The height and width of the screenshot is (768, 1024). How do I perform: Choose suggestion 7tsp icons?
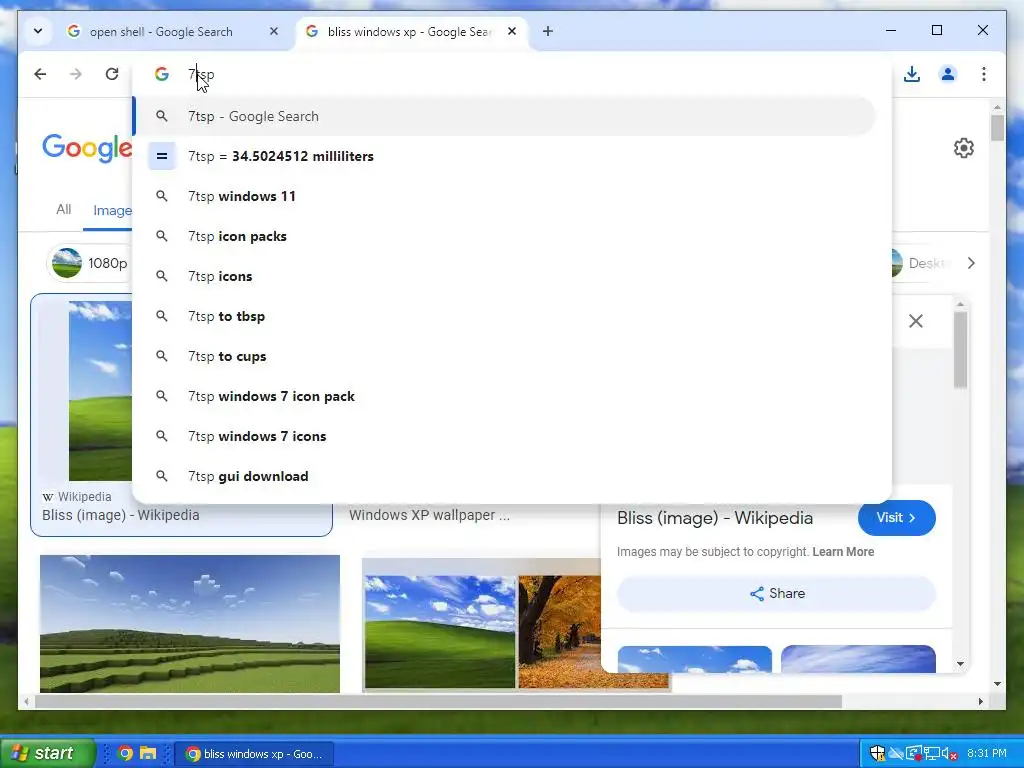click(x=504, y=276)
